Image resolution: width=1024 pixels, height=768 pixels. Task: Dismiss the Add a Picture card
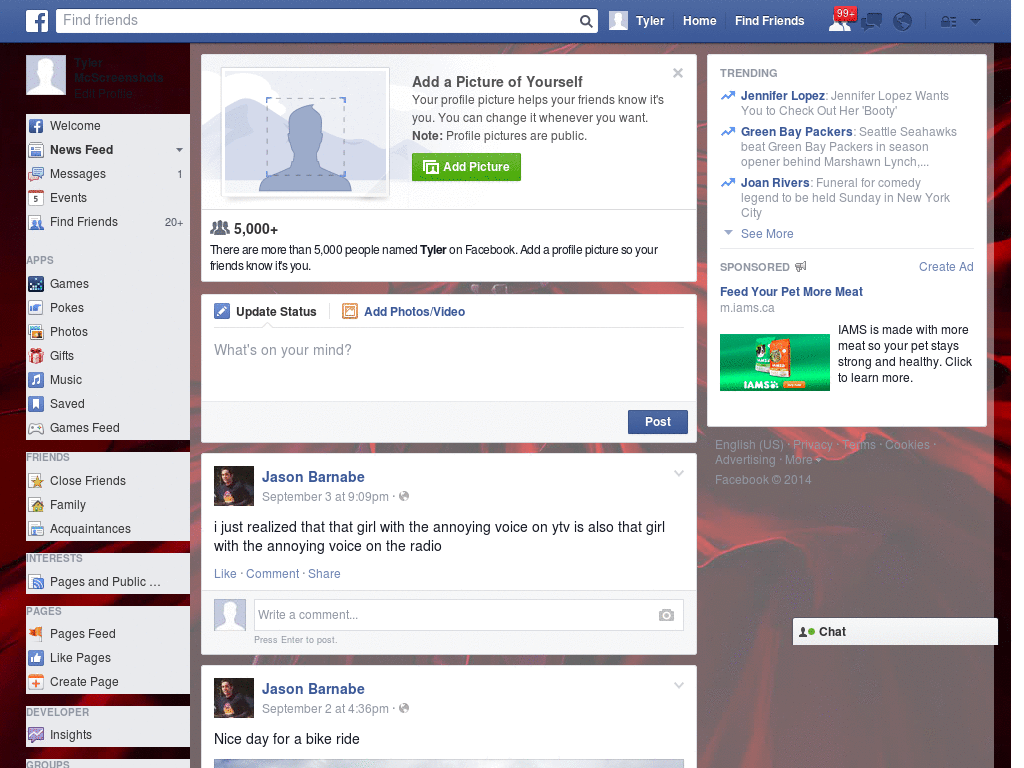(678, 73)
